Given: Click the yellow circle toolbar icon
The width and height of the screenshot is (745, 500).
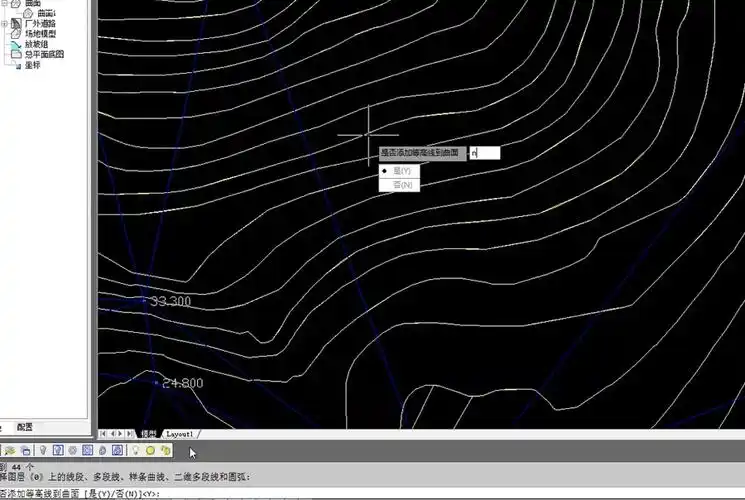Looking at the screenshot, I should tap(151, 451).
